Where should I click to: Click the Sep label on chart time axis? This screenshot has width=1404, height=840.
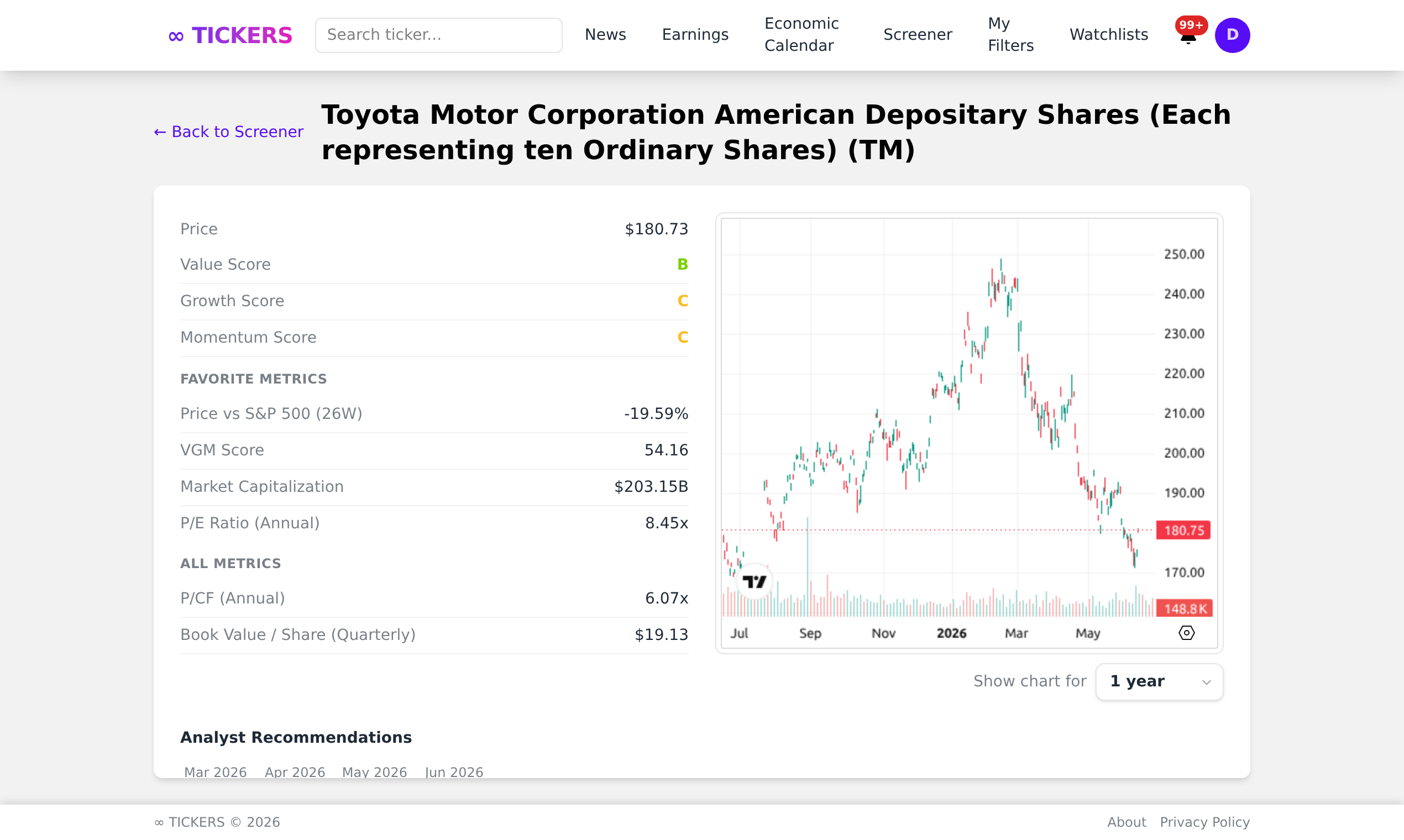810,633
